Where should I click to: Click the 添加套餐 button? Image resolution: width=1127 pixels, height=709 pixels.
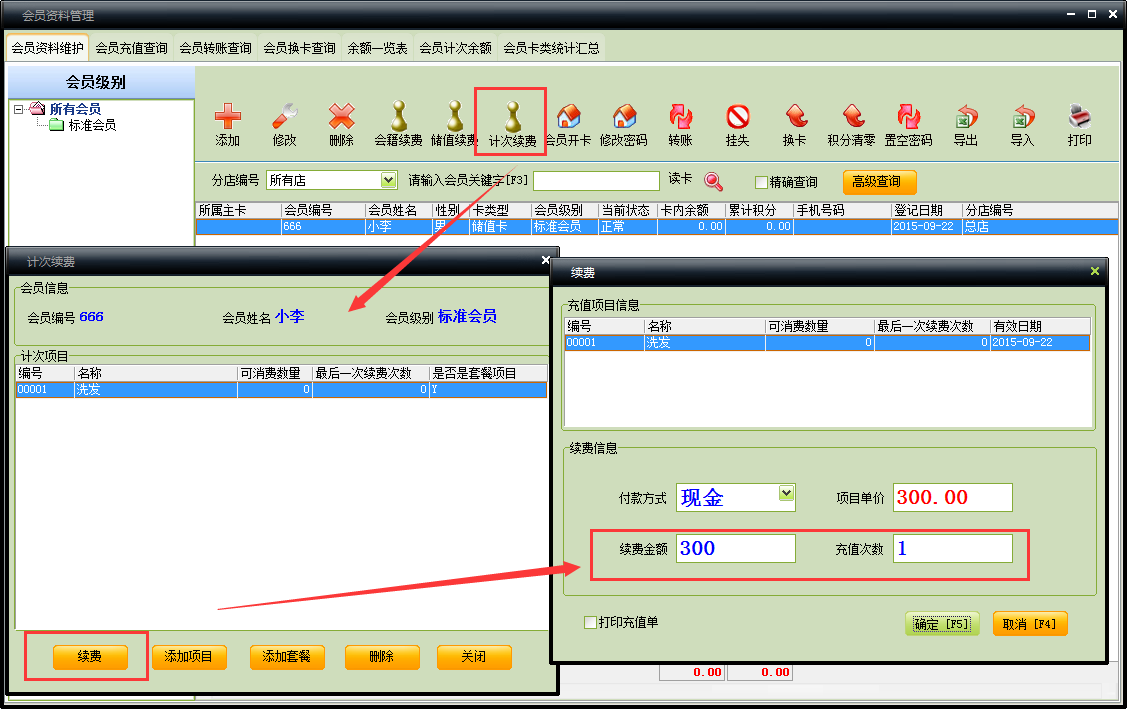[x=287, y=657]
